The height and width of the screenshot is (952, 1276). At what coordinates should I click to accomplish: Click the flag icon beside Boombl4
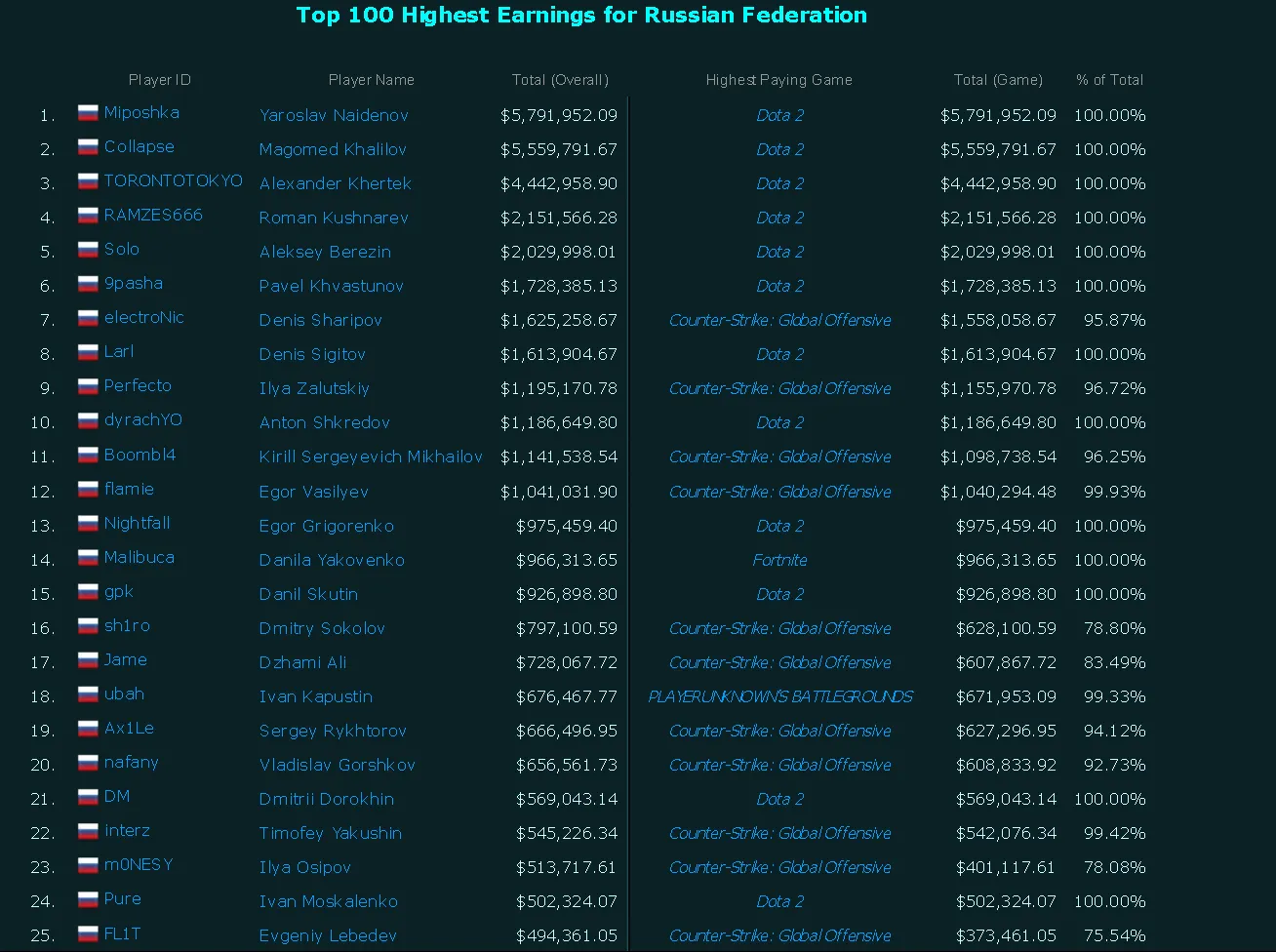click(x=88, y=456)
